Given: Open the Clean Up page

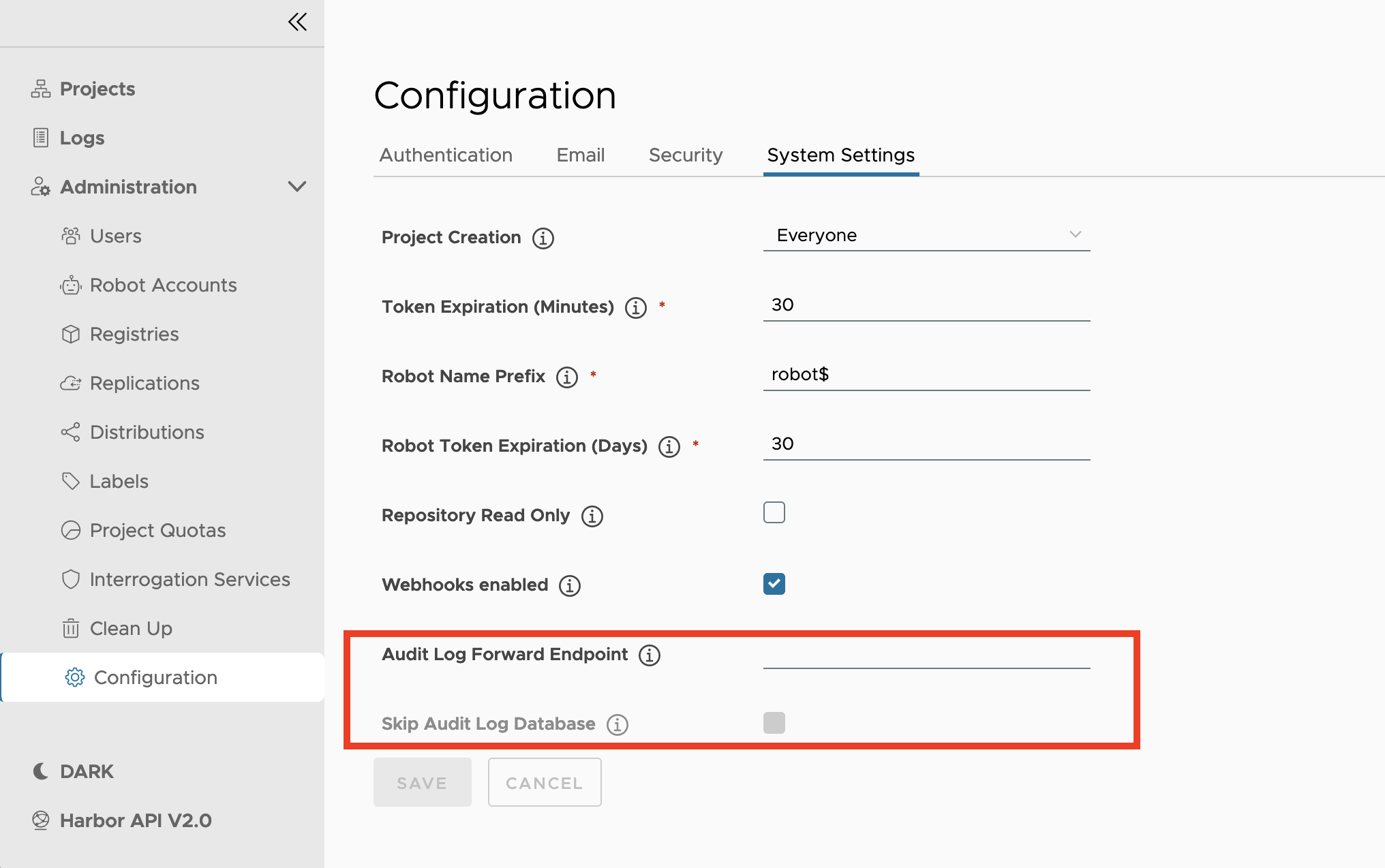Looking at the screenshot, I should (131, 628).
